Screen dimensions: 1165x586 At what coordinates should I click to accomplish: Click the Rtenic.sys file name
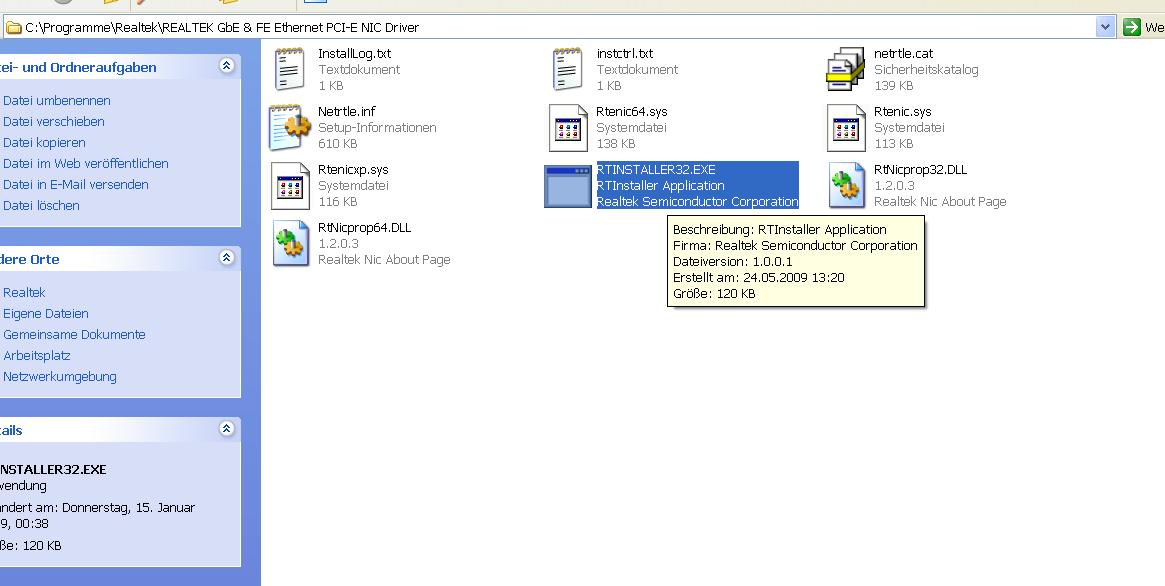click(x=903, y=111)
